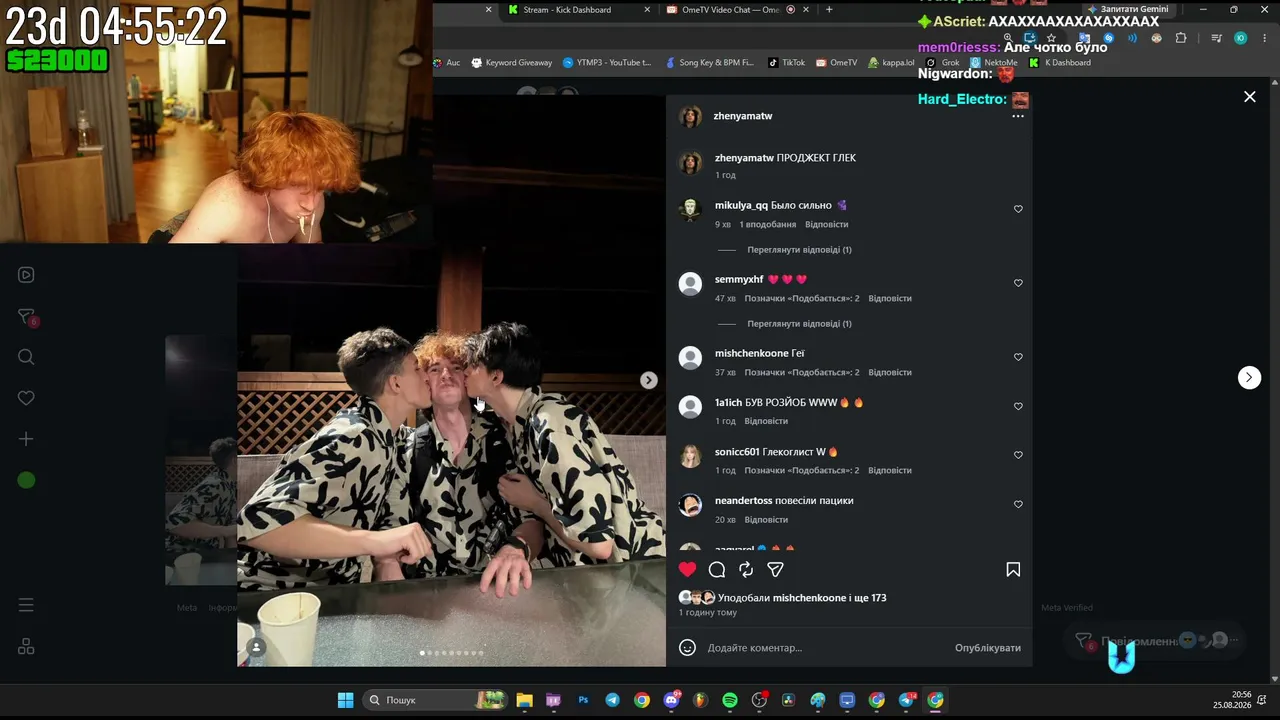
Task: Open the K Dashboard bookmark
Action: coord(1060,63)
